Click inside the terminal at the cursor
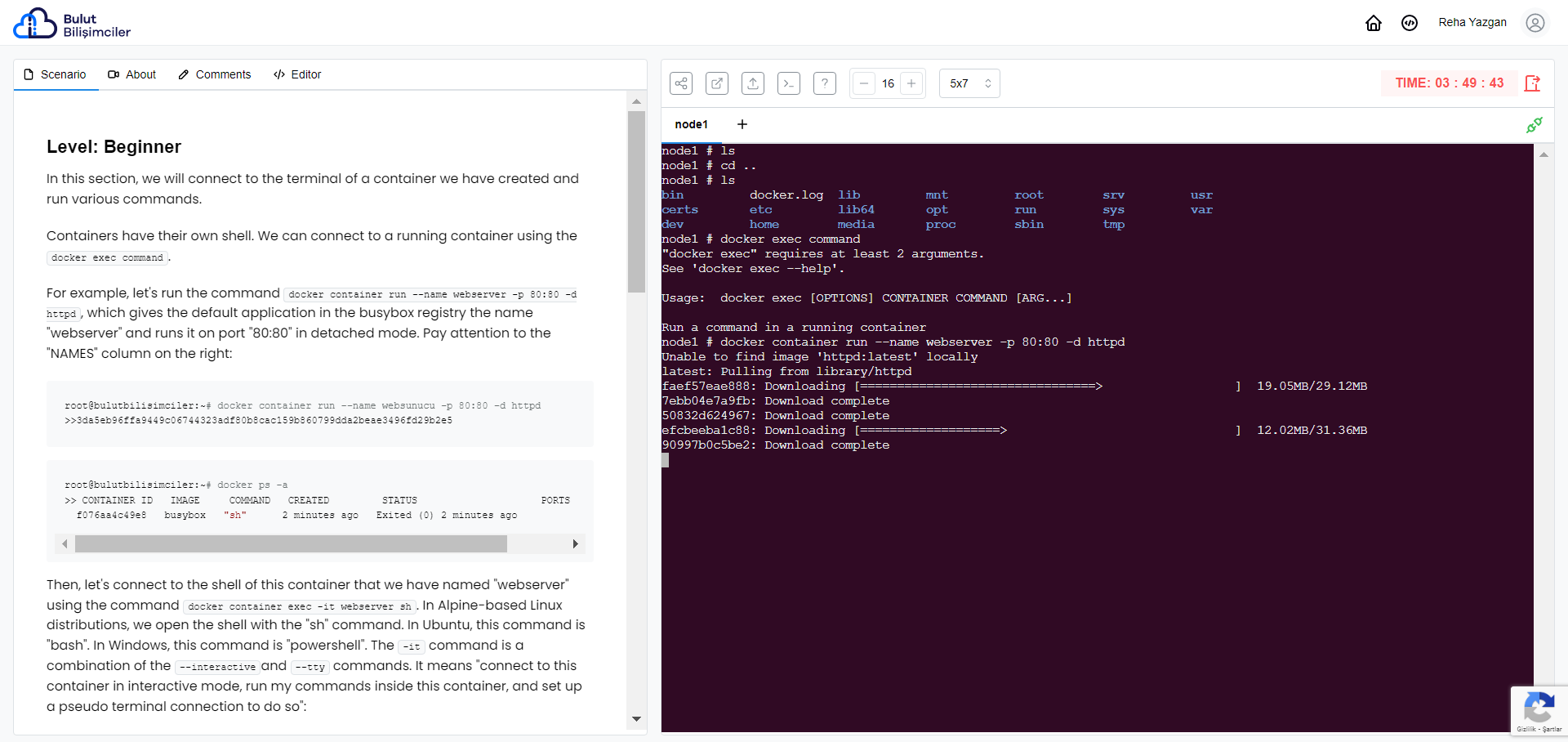Screen dimensions: 1568x742 tap(666, 460)
